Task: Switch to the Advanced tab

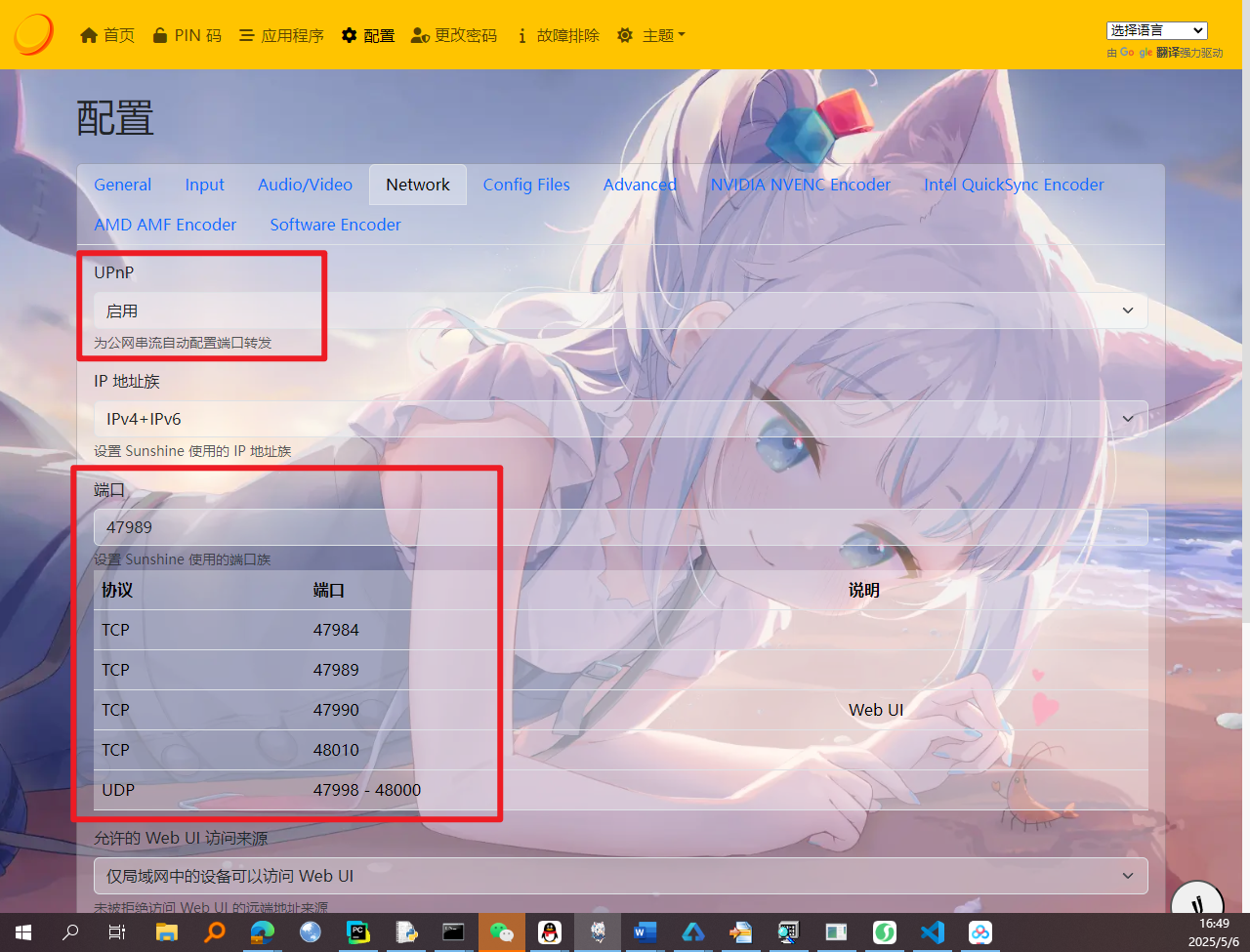Action: point(640,185)
